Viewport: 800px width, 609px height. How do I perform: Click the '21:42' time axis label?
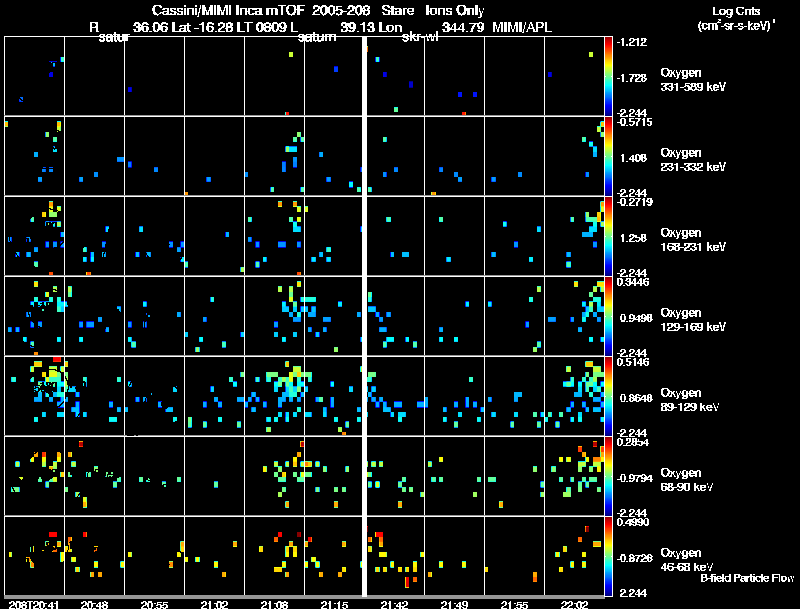394,605
